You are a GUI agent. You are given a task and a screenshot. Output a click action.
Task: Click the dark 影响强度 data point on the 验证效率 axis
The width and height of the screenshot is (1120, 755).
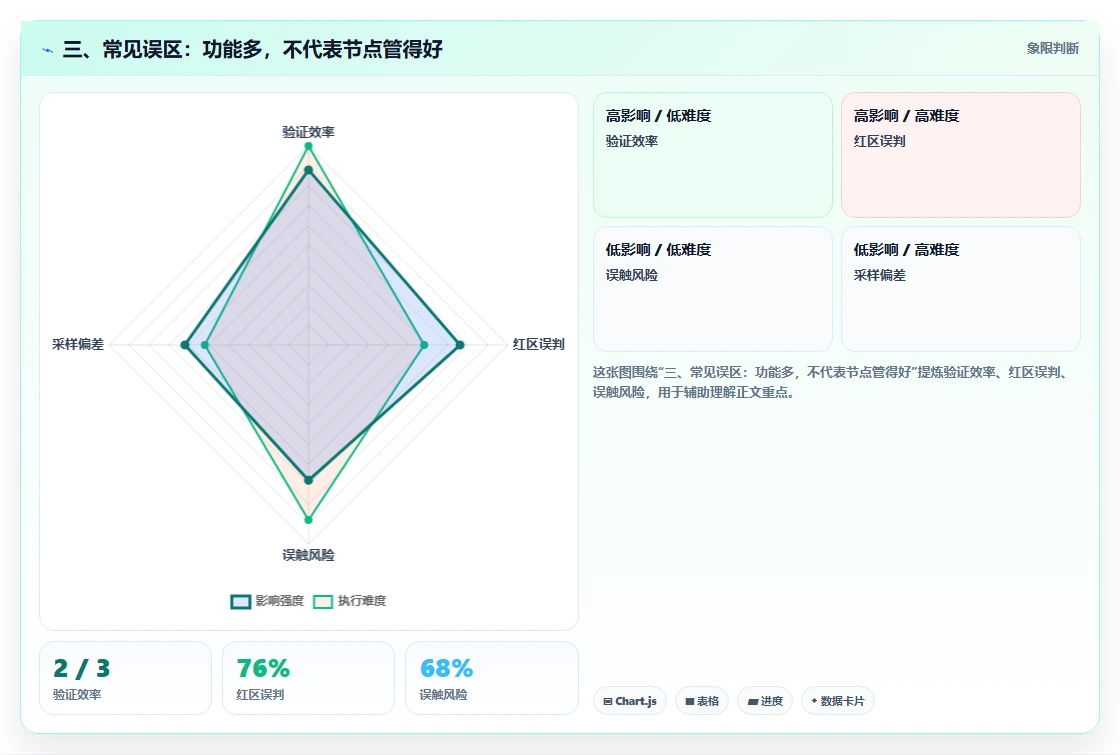[309, 170]
